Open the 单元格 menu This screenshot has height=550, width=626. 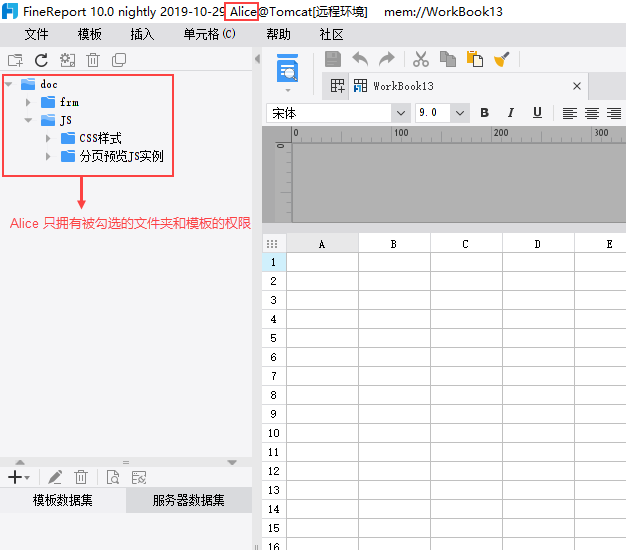209,35
